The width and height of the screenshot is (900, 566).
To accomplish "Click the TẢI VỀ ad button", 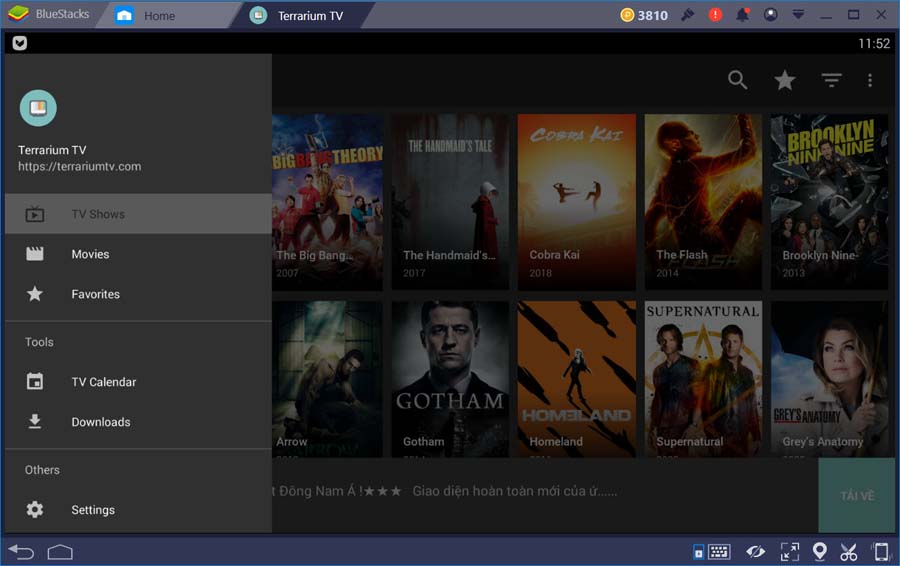I will coord(857,495).
